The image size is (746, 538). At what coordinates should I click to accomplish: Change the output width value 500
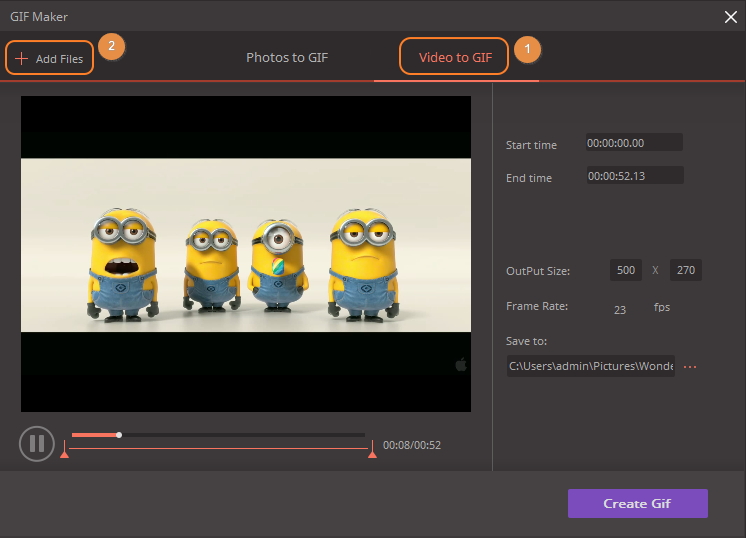tap(626, 270)
